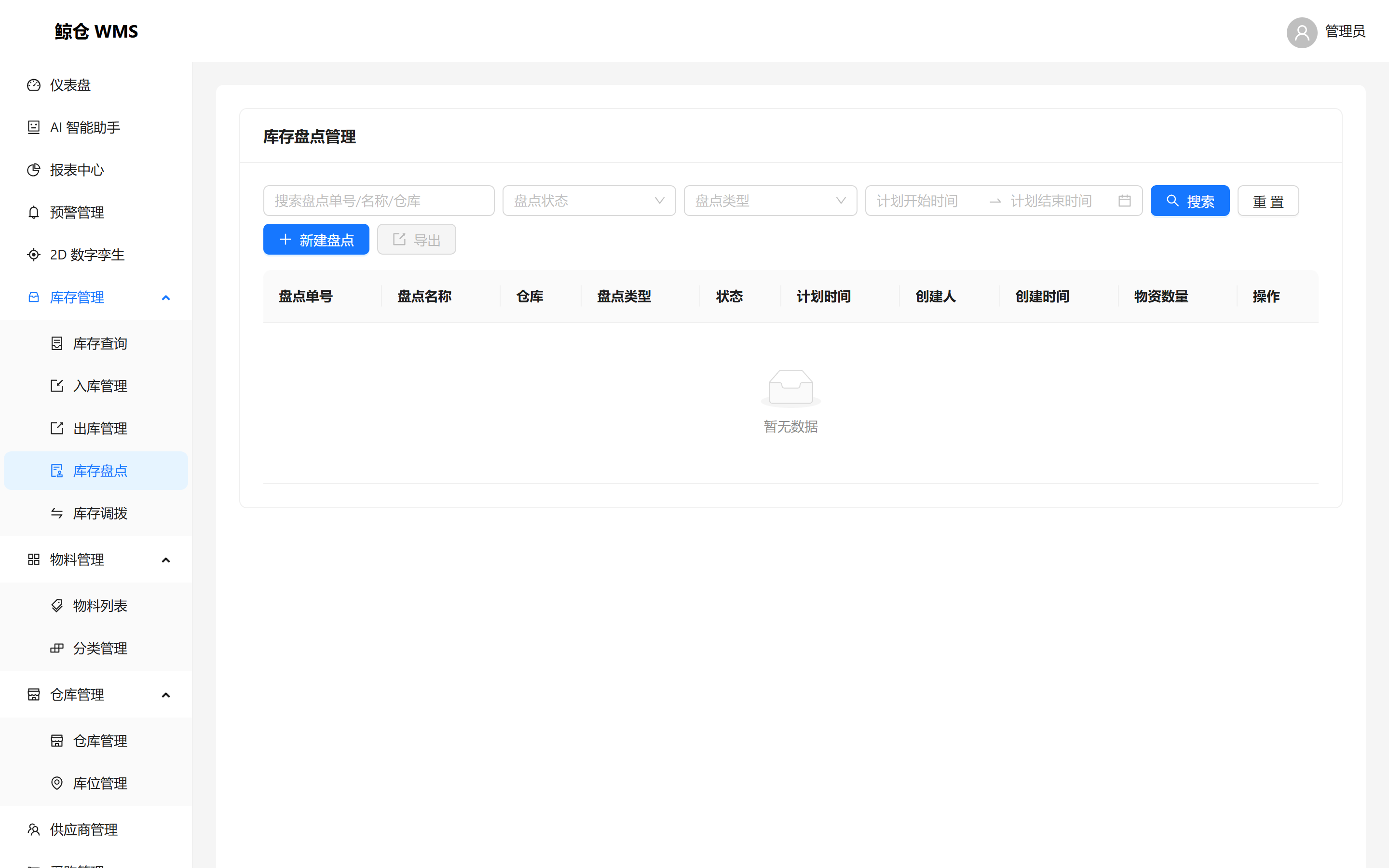1389x868 pixels.
Task: Click the import icon beside 入库管理
Action: [x=57, y=386]
